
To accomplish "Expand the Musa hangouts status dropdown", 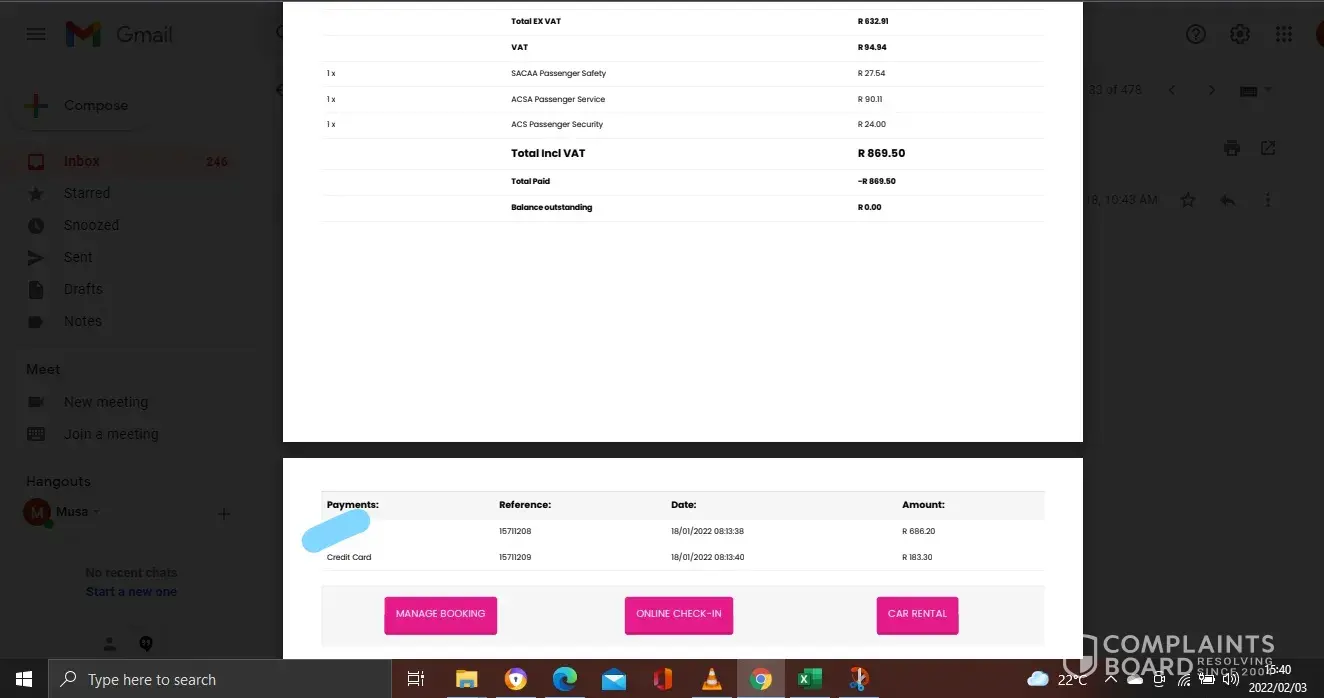I will pyautogui.click(x=97, y=512).
